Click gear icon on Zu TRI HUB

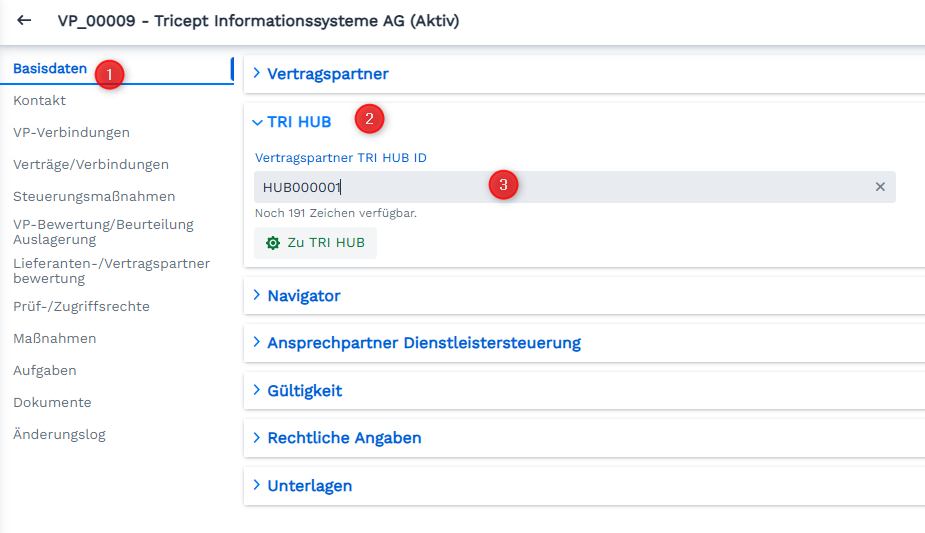[x=273, y=243]
